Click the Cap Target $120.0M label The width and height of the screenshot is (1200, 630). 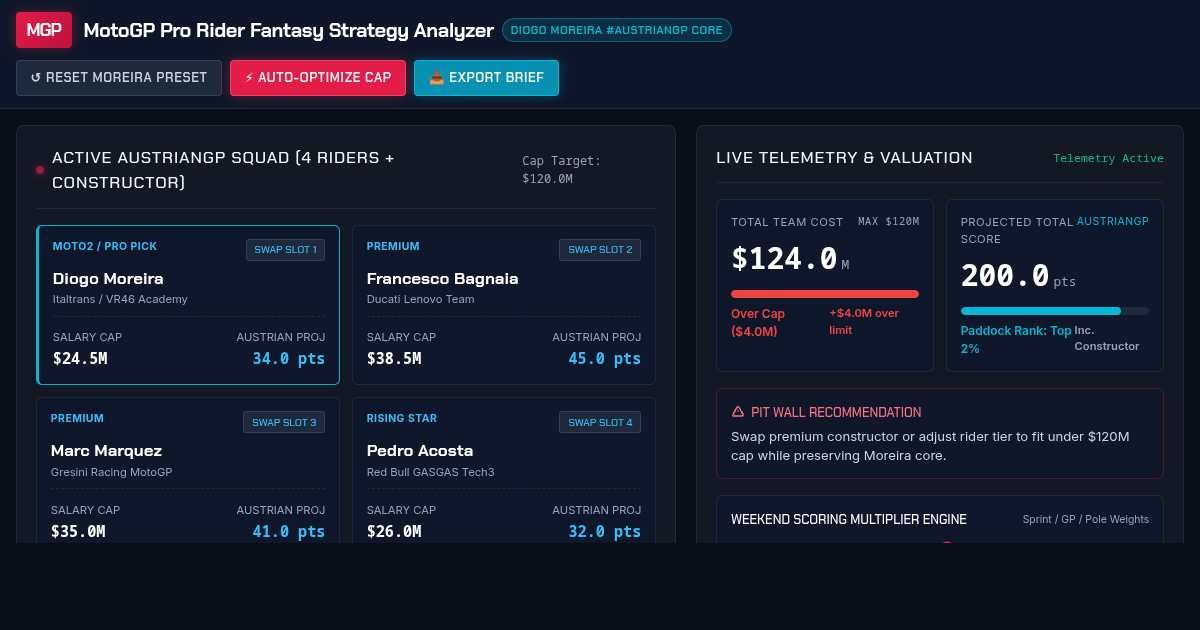(x=562, y=169)
